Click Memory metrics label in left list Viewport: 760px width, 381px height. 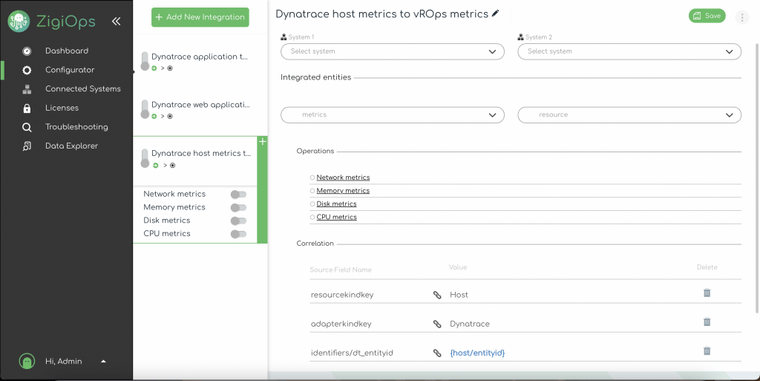(x=174, y=207)
